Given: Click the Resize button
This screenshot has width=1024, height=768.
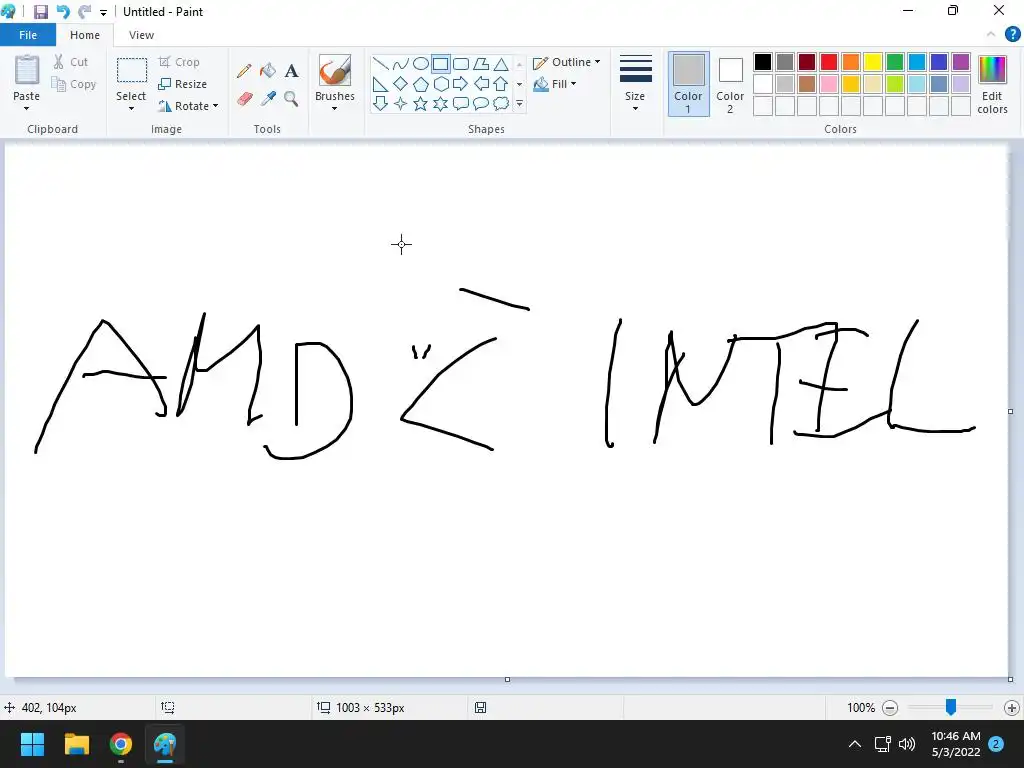Looking at the screenshot, I should 183,84.
